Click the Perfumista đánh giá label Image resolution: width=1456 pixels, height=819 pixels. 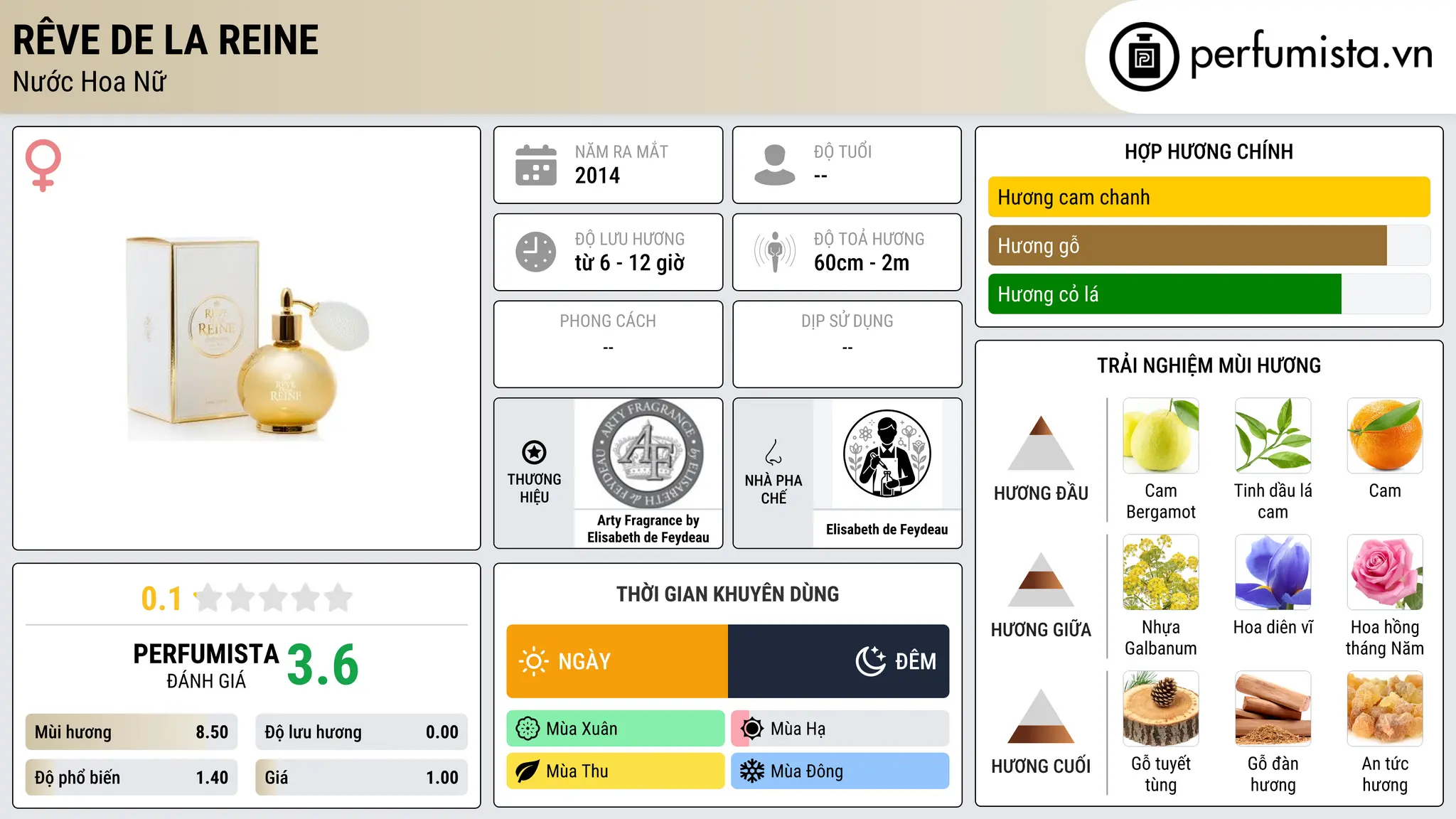click(x=206, y=665)
